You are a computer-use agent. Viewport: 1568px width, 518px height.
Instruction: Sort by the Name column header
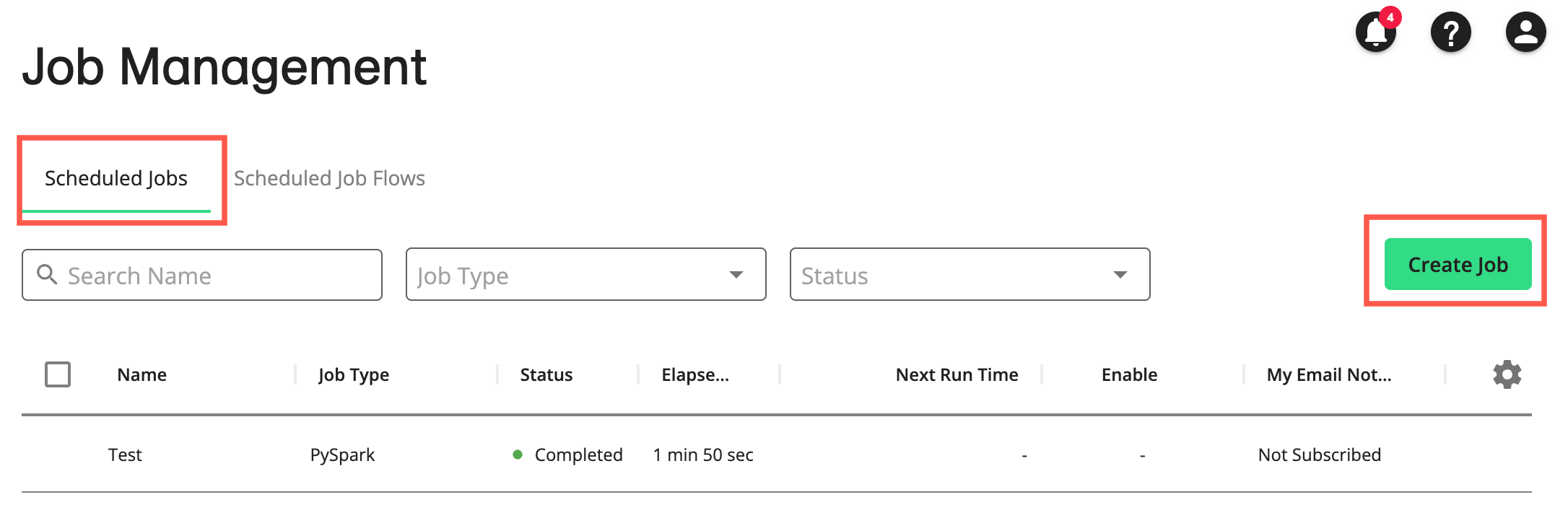[142, 375]
